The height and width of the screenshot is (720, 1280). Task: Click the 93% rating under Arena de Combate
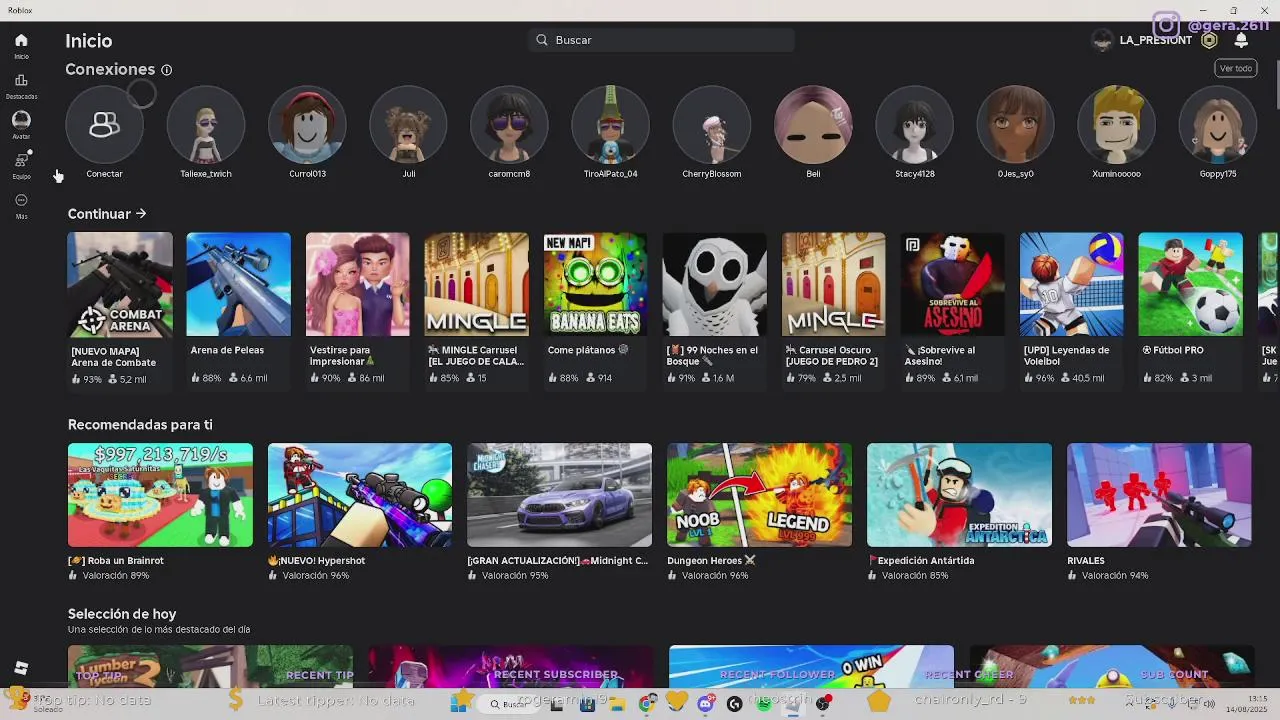tap(87, 380)
